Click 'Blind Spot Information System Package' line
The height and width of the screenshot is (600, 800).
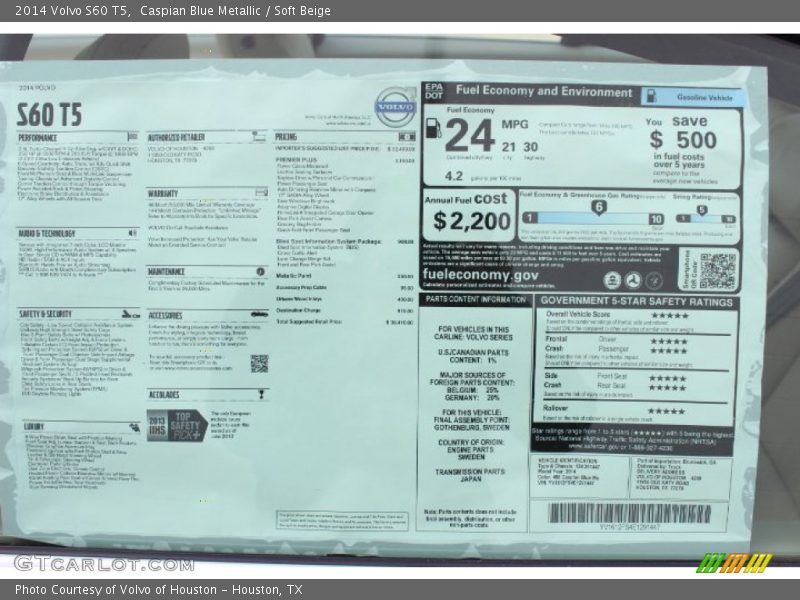point(344,241)
